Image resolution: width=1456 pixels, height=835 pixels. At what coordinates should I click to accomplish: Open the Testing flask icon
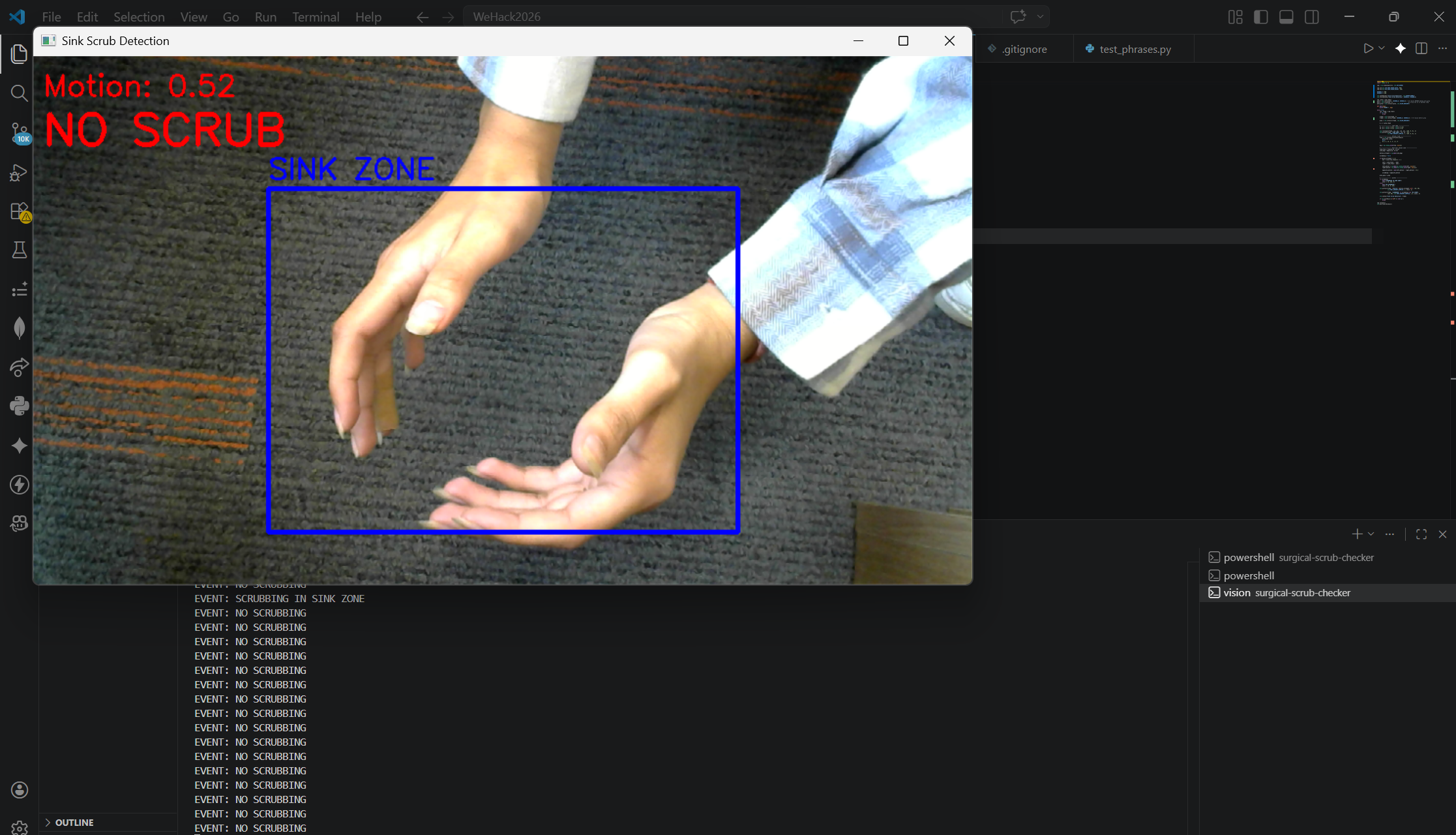(x=19, y=250)
